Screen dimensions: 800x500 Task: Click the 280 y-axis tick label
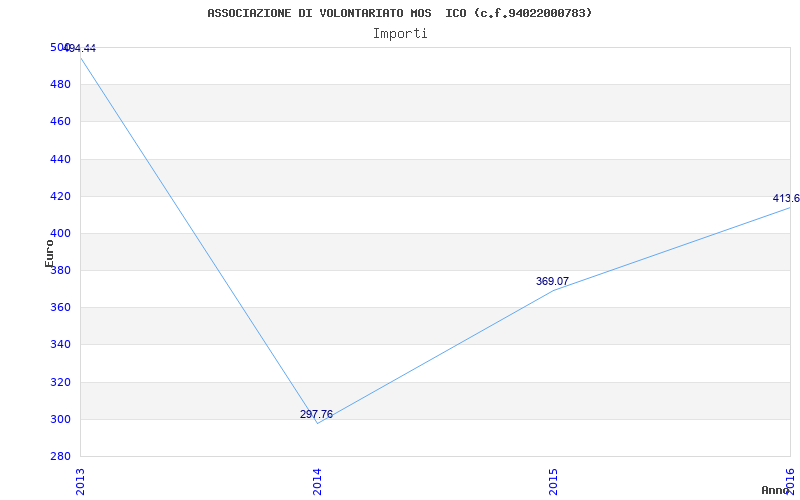(x=60, y=456)
